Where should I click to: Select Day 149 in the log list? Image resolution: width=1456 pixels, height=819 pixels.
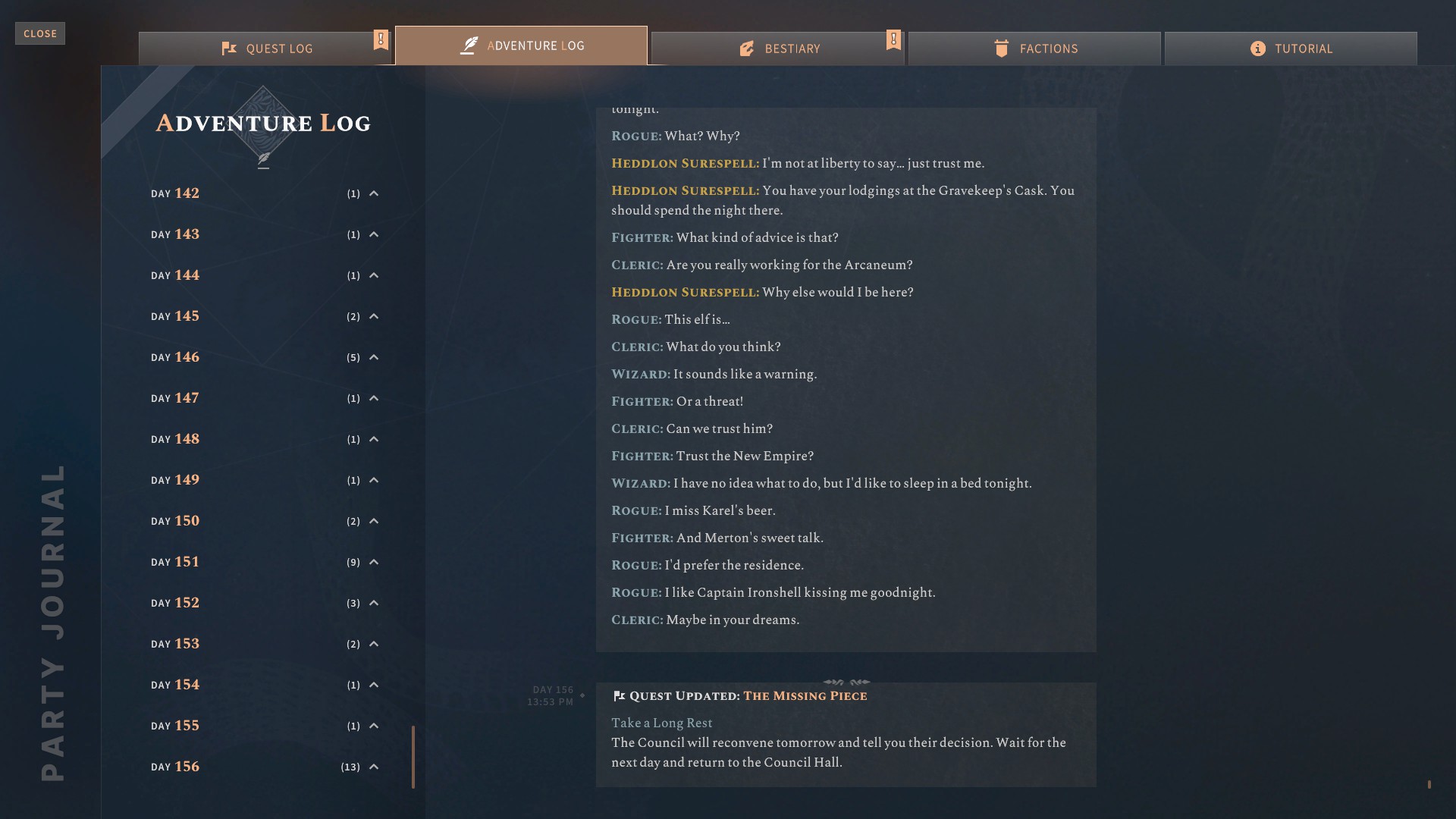(265, 480)
